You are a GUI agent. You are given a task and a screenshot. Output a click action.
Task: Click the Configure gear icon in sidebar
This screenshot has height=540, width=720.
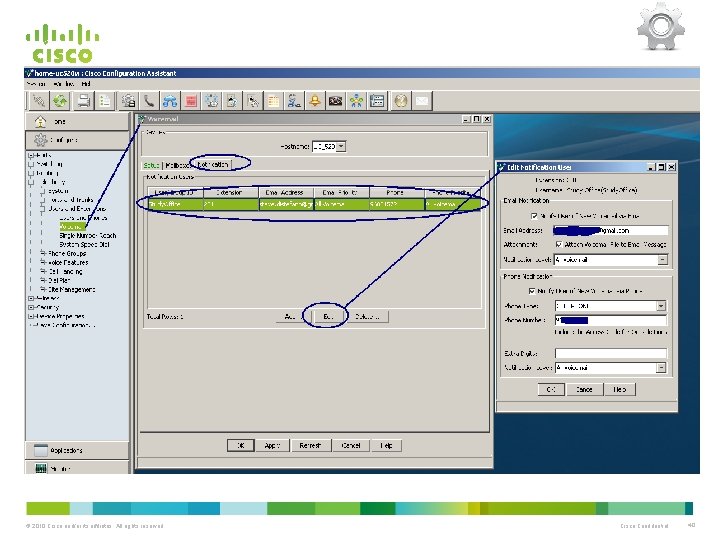40,140
